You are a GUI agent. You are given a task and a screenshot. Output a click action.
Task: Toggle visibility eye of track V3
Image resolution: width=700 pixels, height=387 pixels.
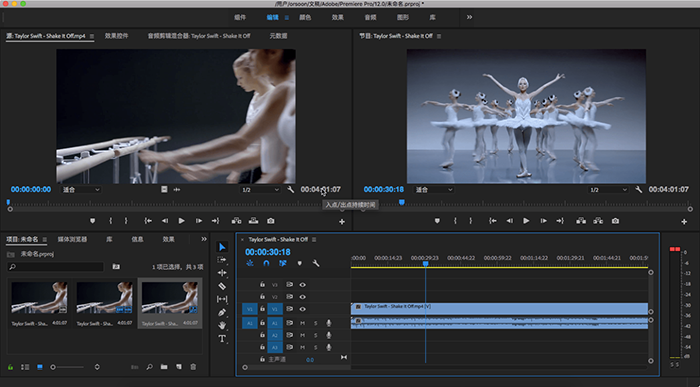point(303,284)
